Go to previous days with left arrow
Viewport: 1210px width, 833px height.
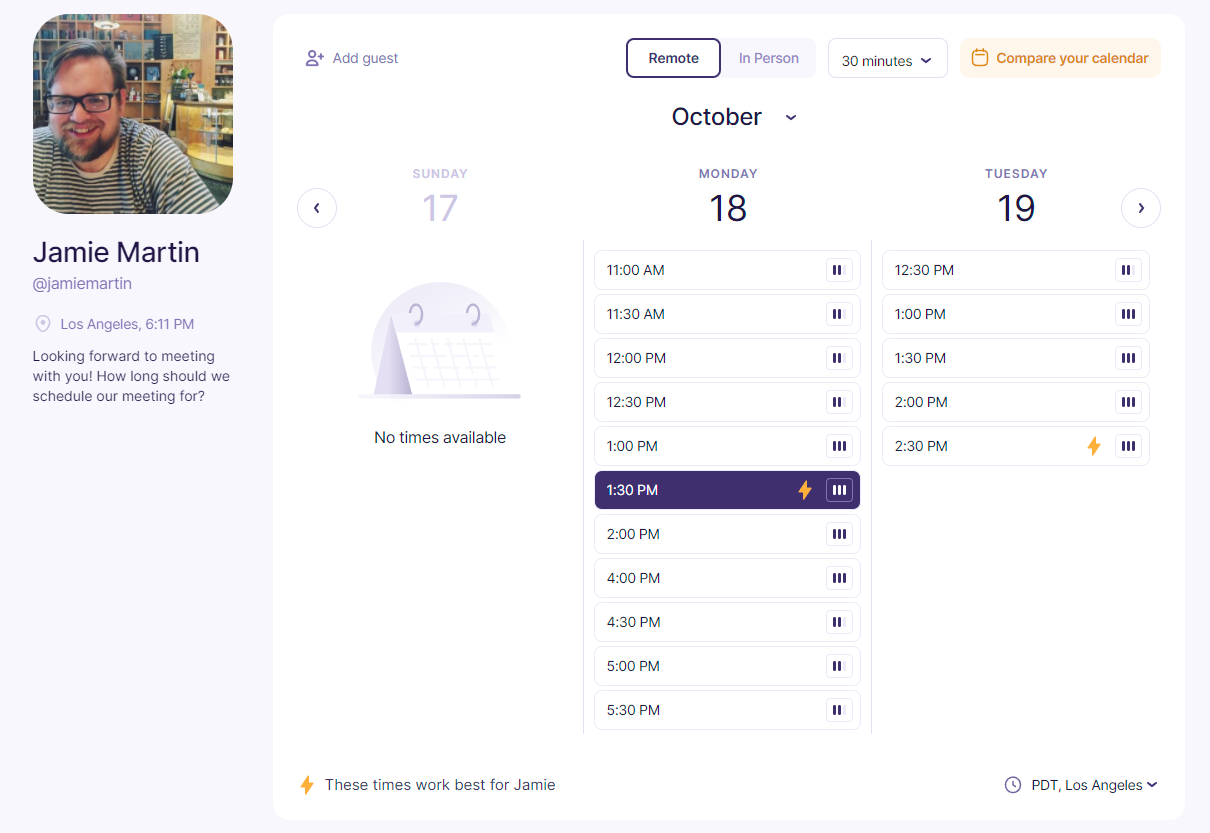point(317,208)
